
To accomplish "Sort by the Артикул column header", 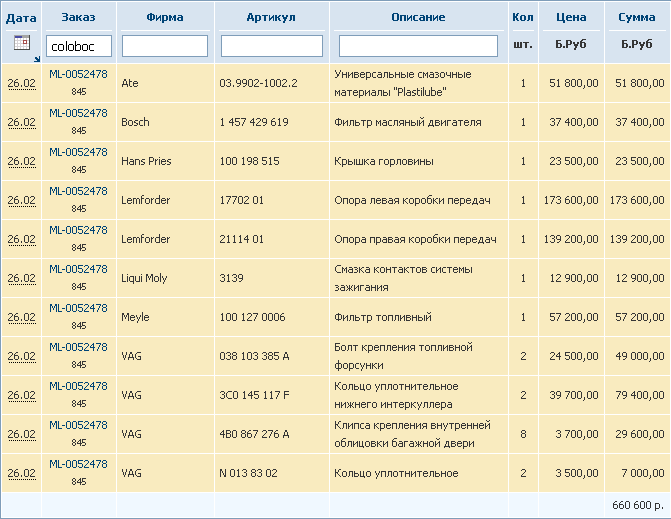I will [x=271, y=17].
